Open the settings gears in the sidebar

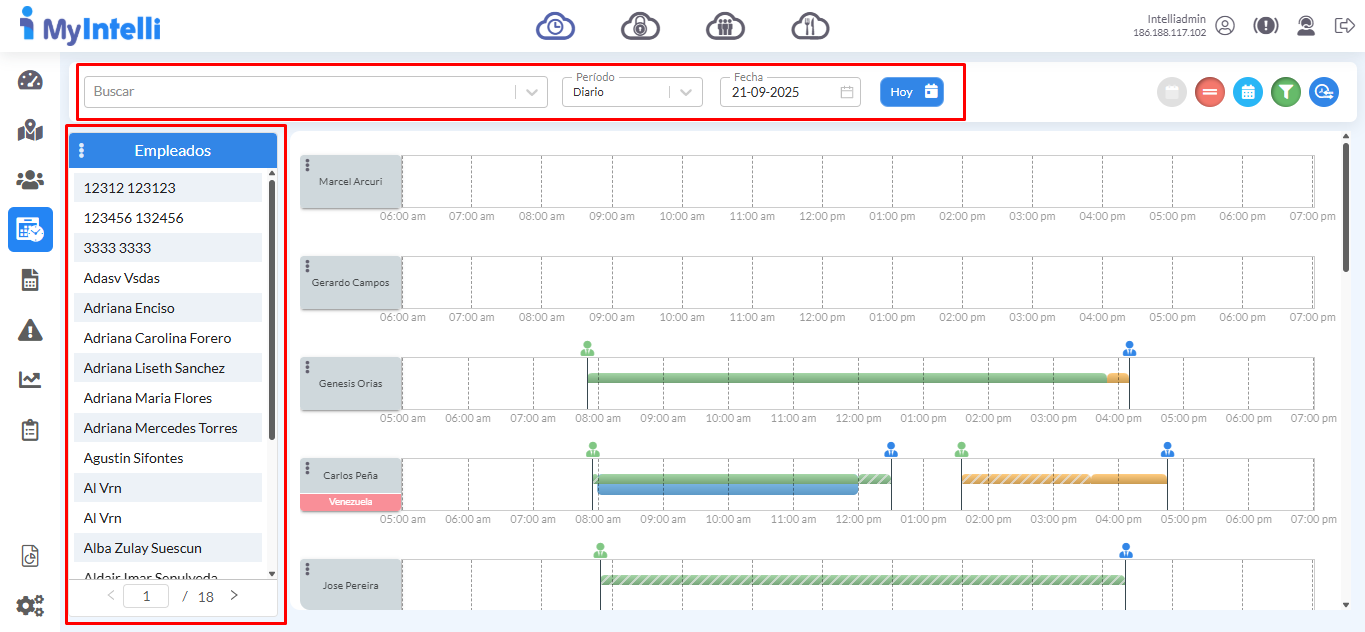point(30,605)
